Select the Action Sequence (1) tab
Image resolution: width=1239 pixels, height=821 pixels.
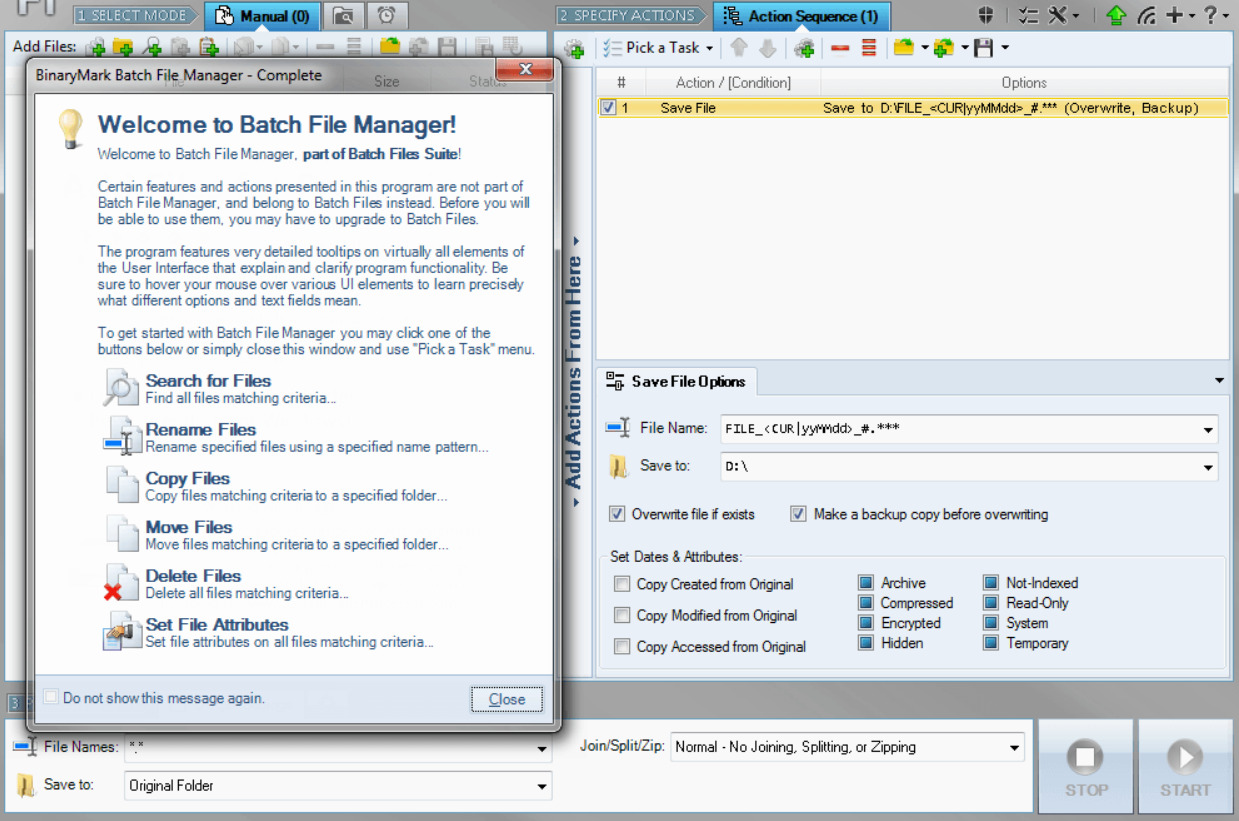click(801, 16)
